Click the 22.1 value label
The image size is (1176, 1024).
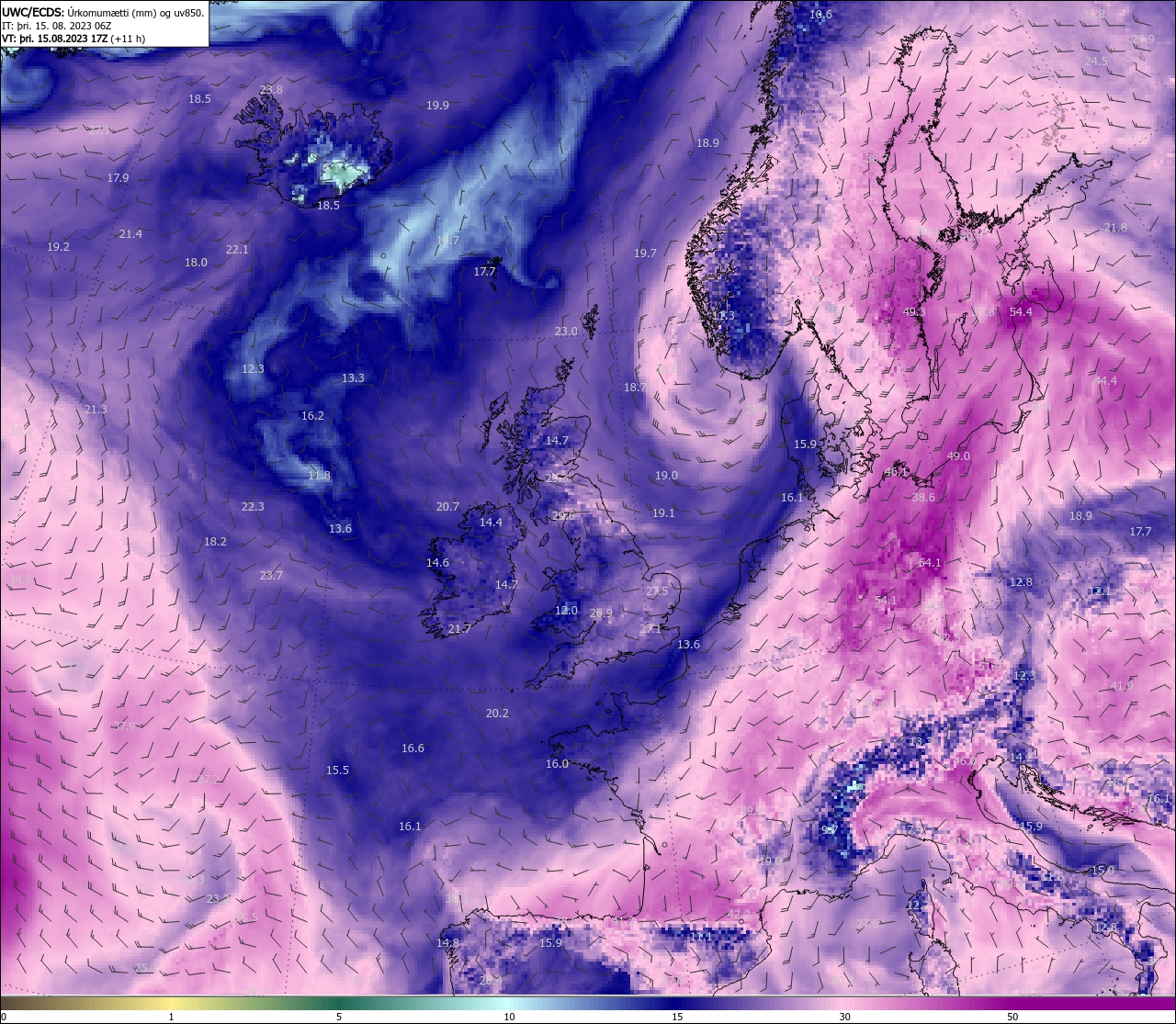pos(237,250)
